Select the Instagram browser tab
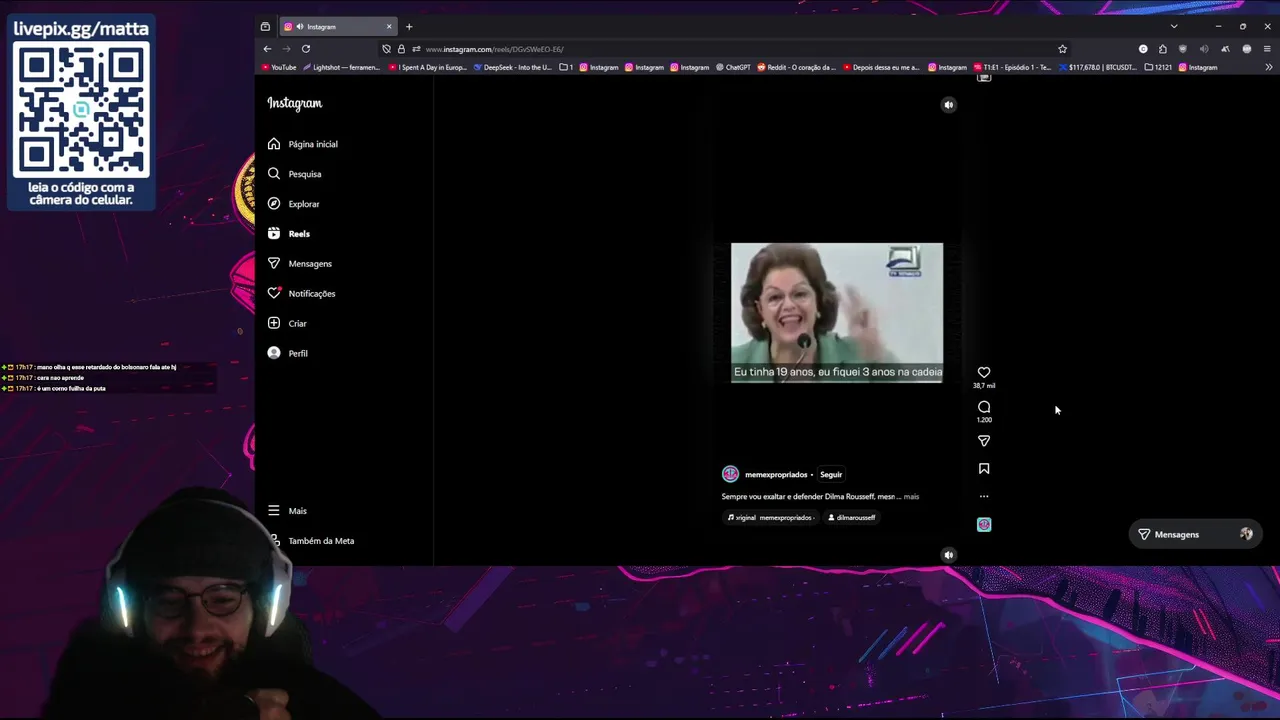This screenshot has height=720, width=1280. pyautogui.click(x=339, y=27)
